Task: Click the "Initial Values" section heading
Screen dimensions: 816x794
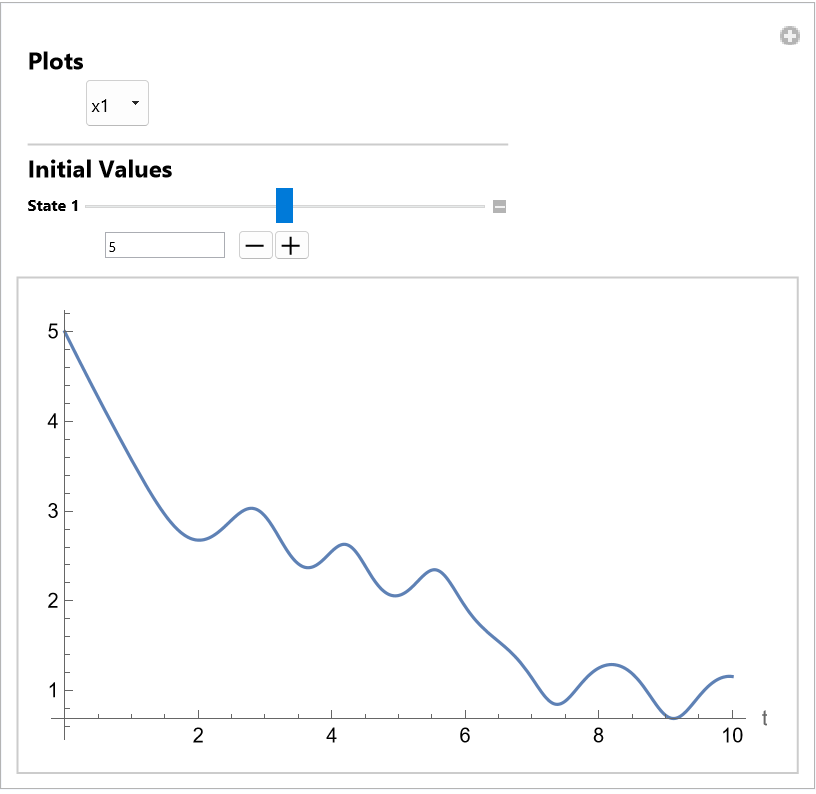Action: [100, 169]
